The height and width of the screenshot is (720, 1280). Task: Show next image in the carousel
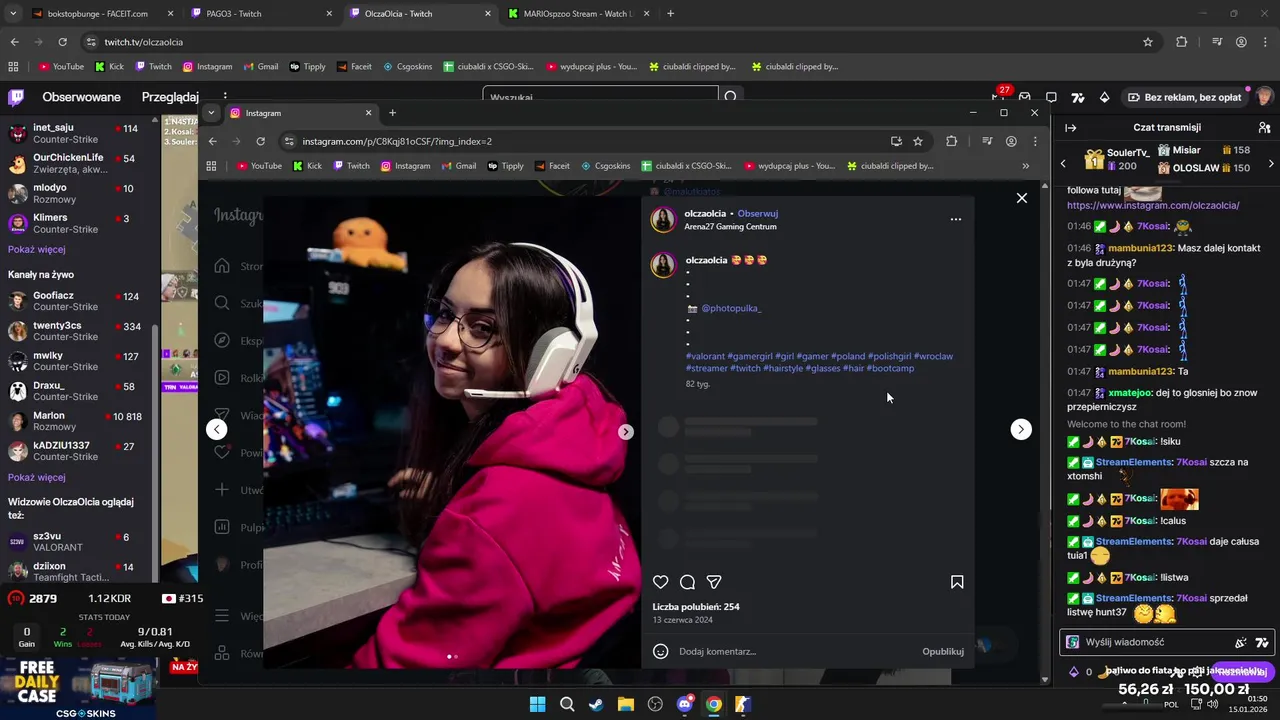[625, 432]
